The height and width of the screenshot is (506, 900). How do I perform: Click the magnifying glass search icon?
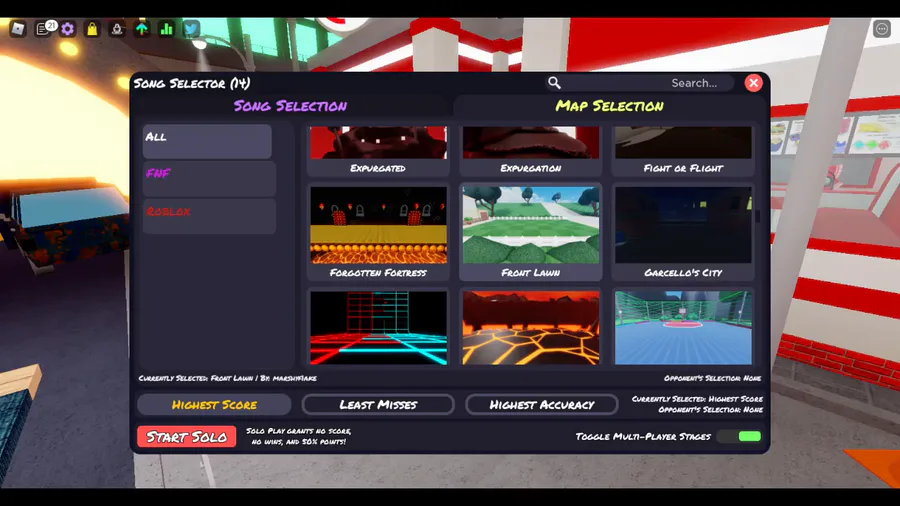[554, 83]
